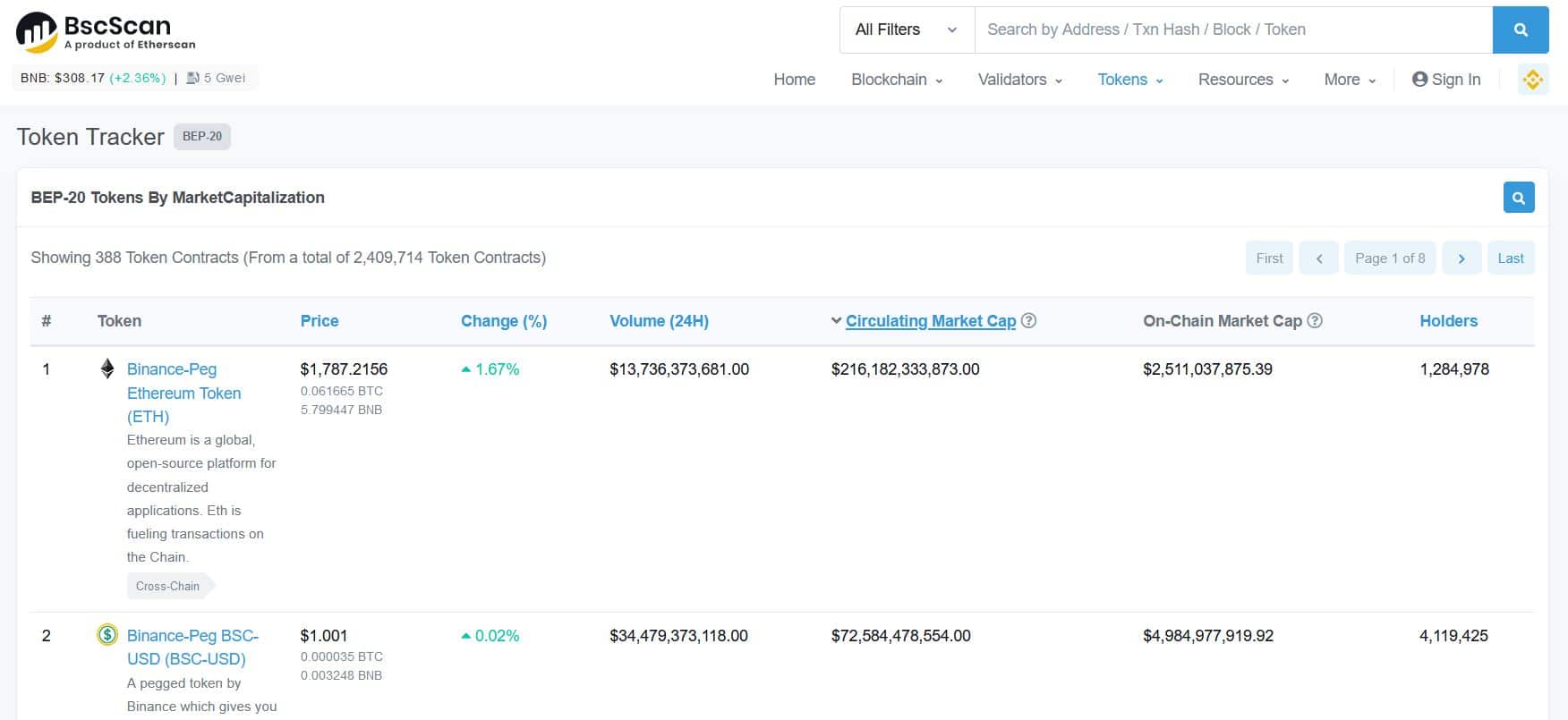Click the search by address input field
Screen dimensions: 1568x720
click(1233, 30)
